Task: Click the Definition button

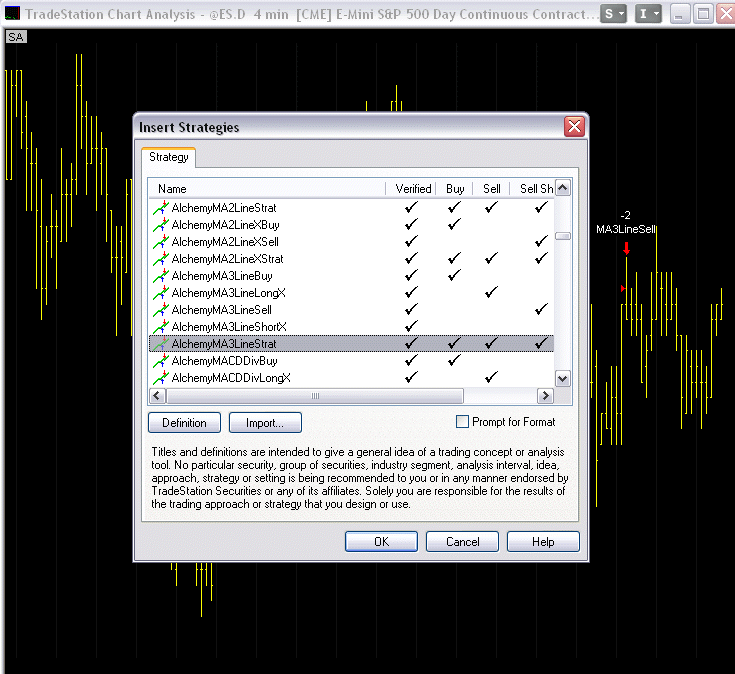Action: point(184,423)
